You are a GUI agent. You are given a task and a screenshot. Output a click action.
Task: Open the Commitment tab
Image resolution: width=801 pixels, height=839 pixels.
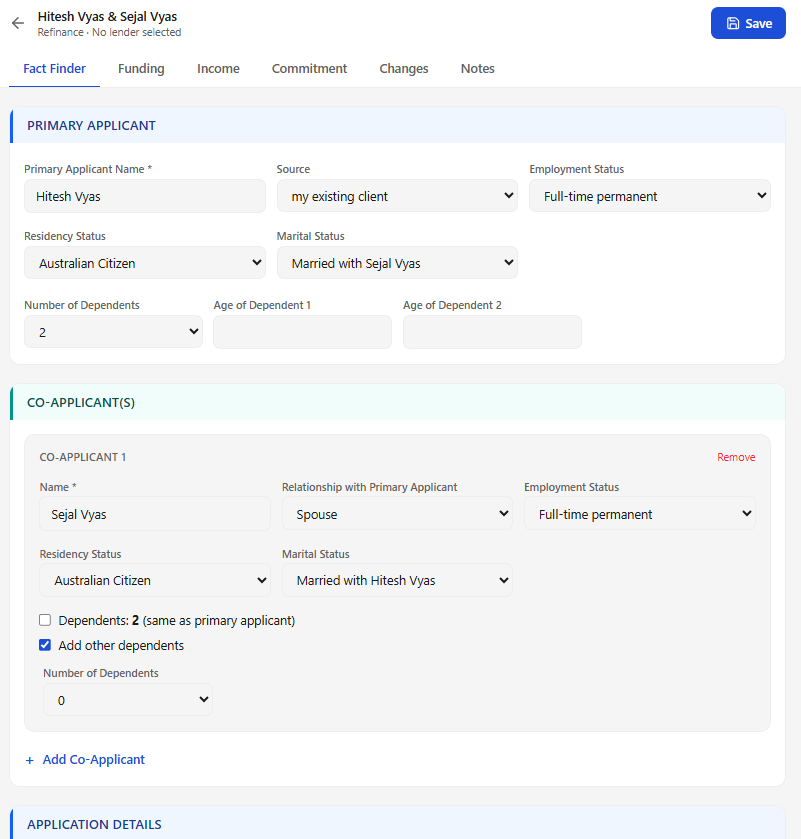point(309,68)
